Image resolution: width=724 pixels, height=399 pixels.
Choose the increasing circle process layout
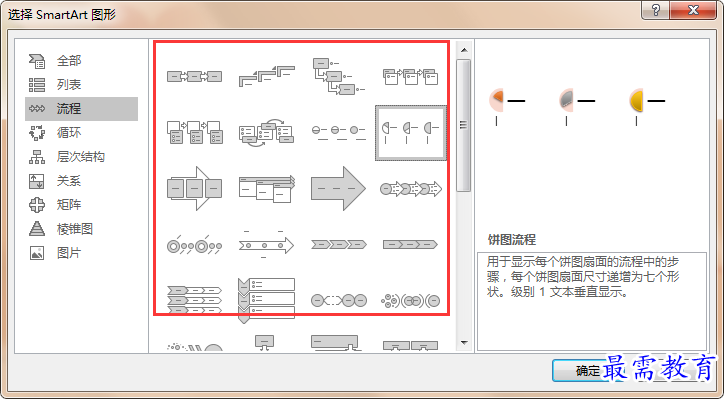click(x=338, y=133)
